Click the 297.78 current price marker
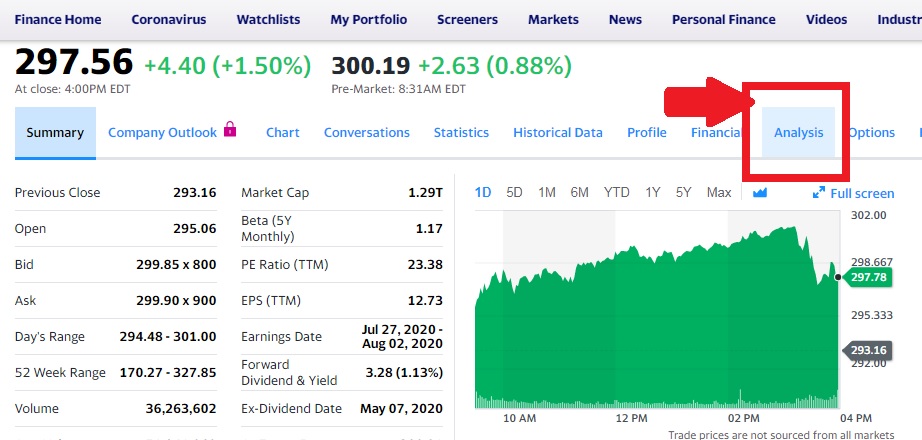922x440 pixels. [x=867, y=277]
